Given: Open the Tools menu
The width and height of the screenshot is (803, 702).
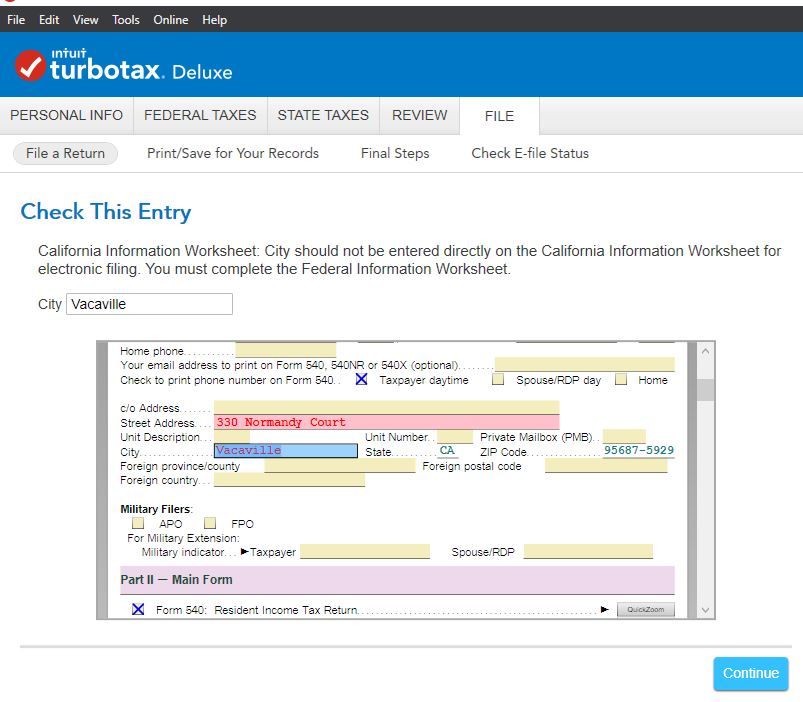Looking at the screenshot, I should 126,20.
